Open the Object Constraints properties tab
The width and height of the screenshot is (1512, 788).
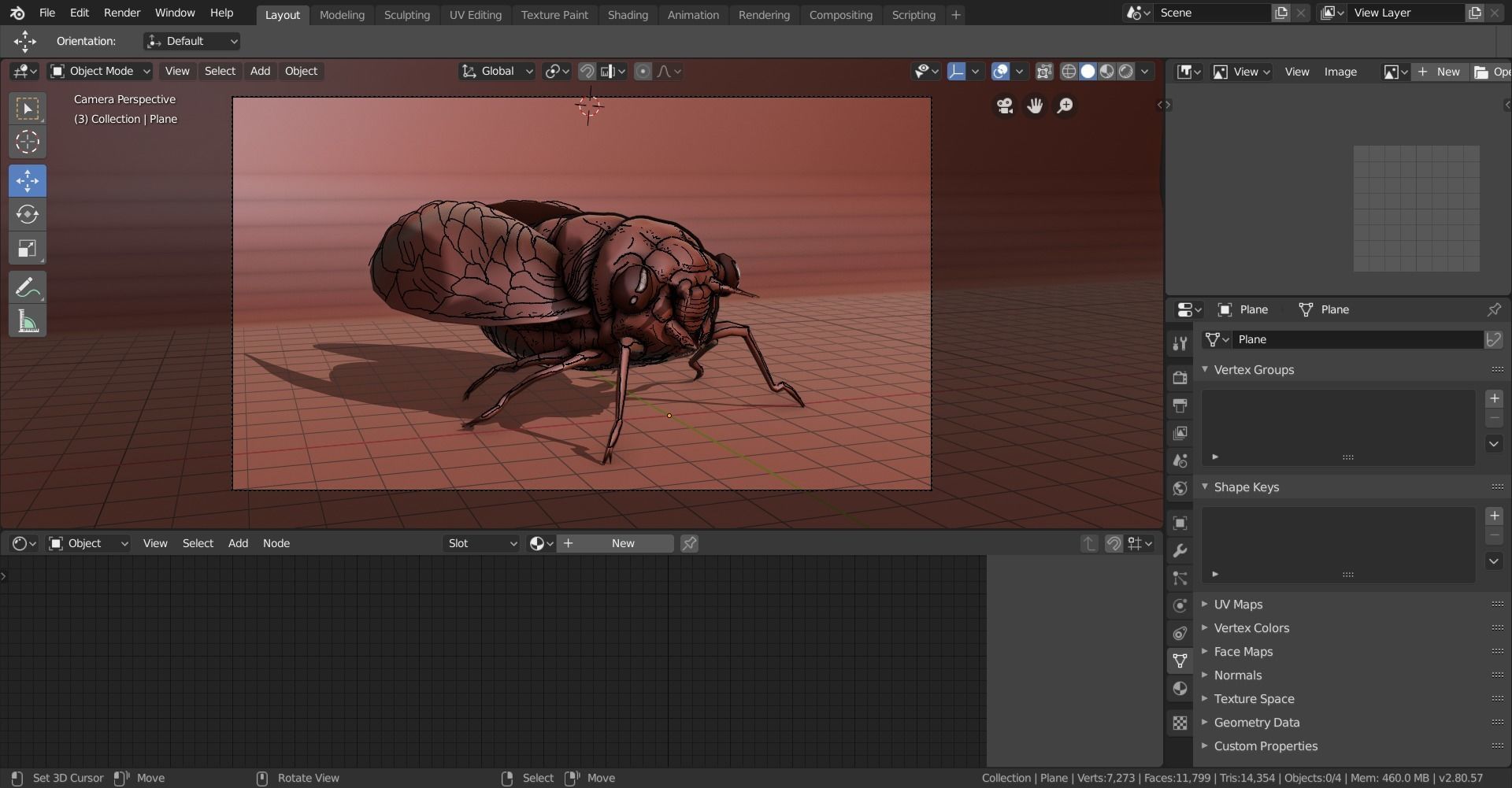1180,633
